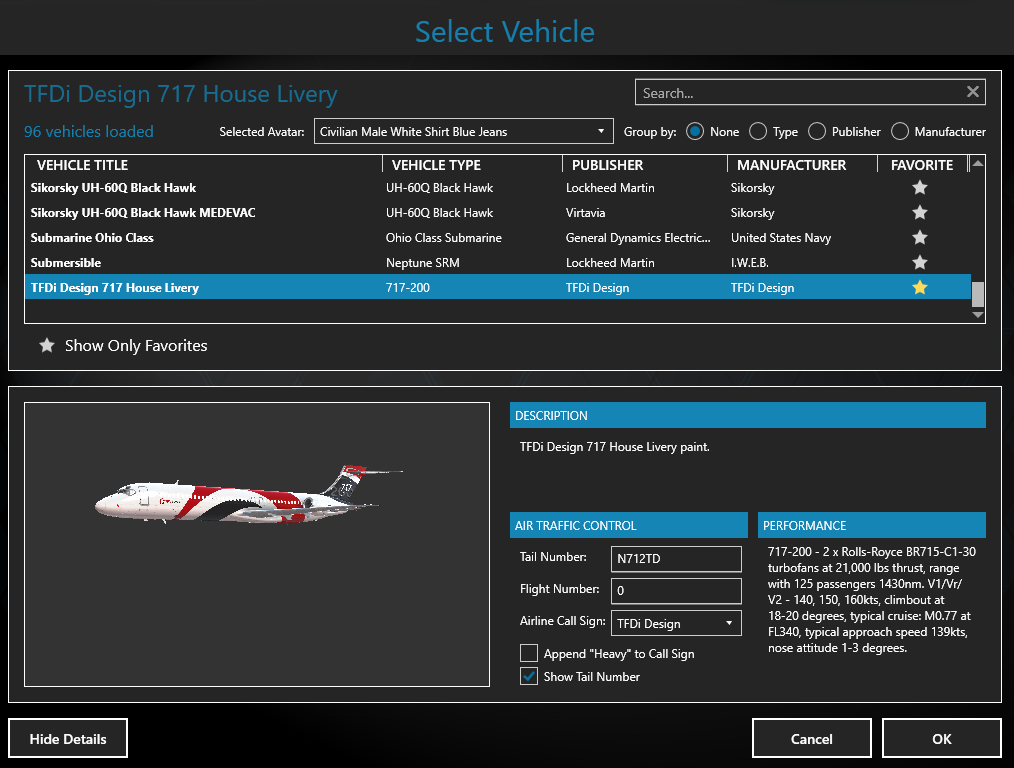Click the United States Navy manufacturer cell
This screenshot has width=1014, height=768.
pyautogui.click(x=781, y=237)
